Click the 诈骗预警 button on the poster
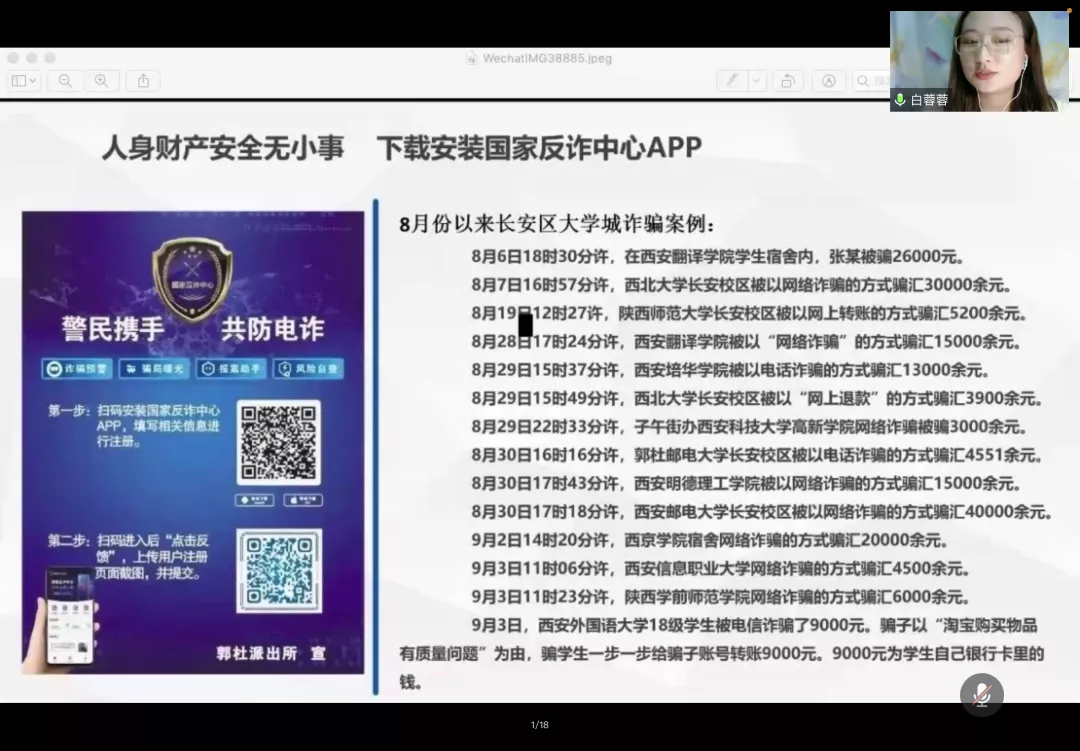1080x751 pixels. pos(76,369)
